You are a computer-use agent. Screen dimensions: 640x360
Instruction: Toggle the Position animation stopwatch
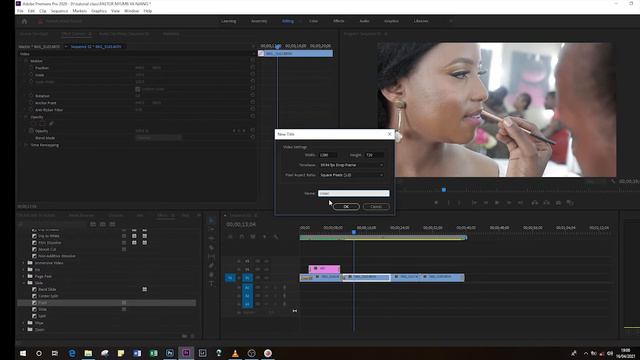coord(31,68)
